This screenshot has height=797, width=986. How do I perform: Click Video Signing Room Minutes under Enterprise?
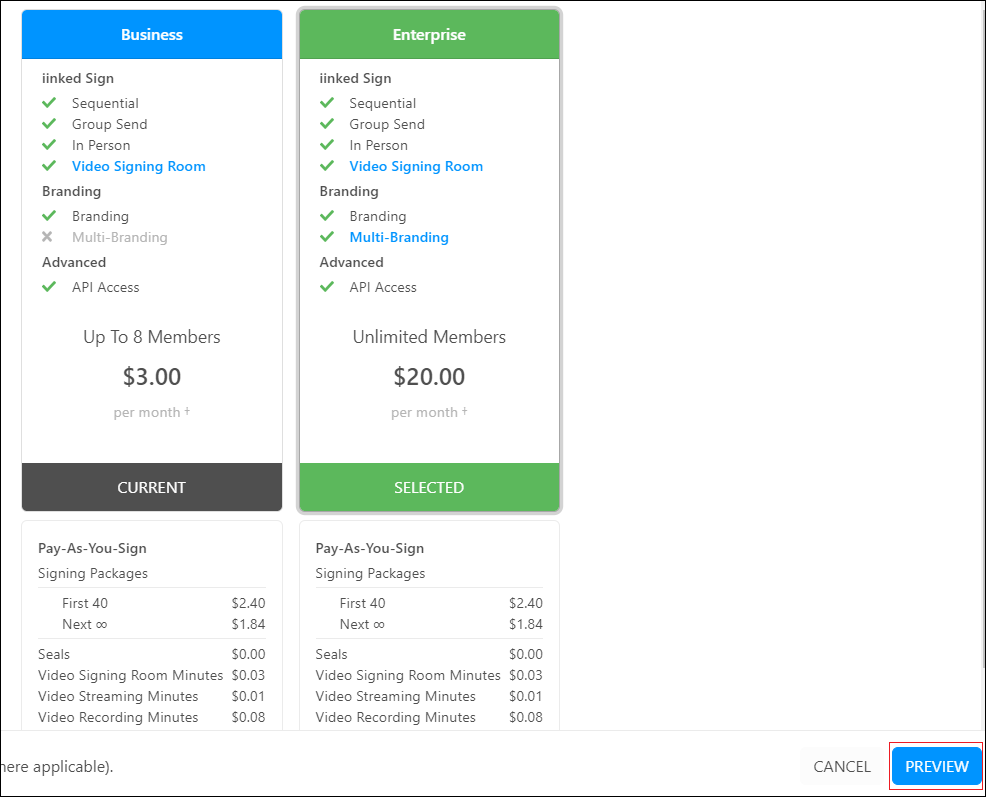point(408,675)
